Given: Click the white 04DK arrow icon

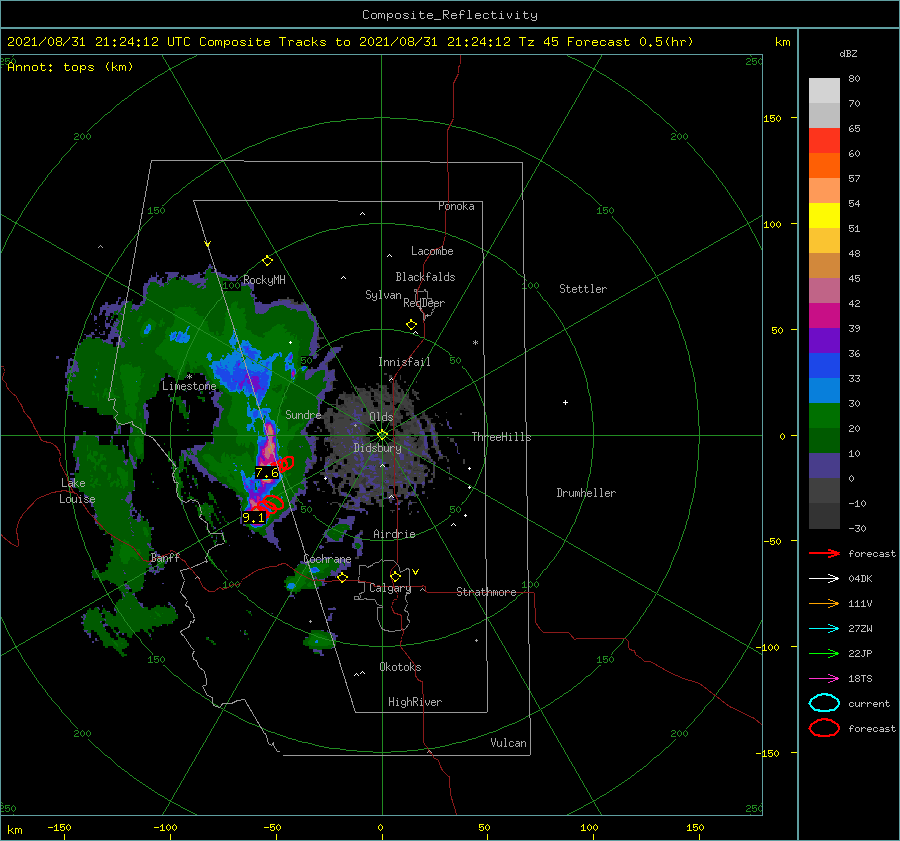Looking at the screenshot, I should [824, 578].
